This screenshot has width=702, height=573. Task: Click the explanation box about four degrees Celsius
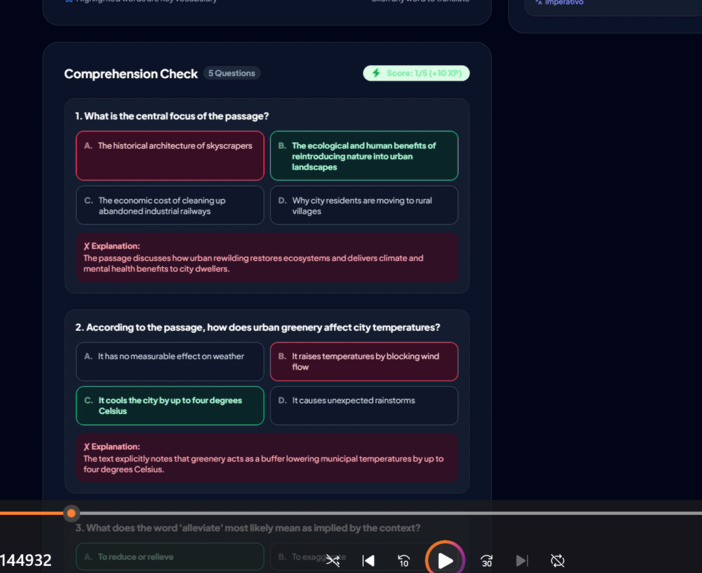[267, 458]
